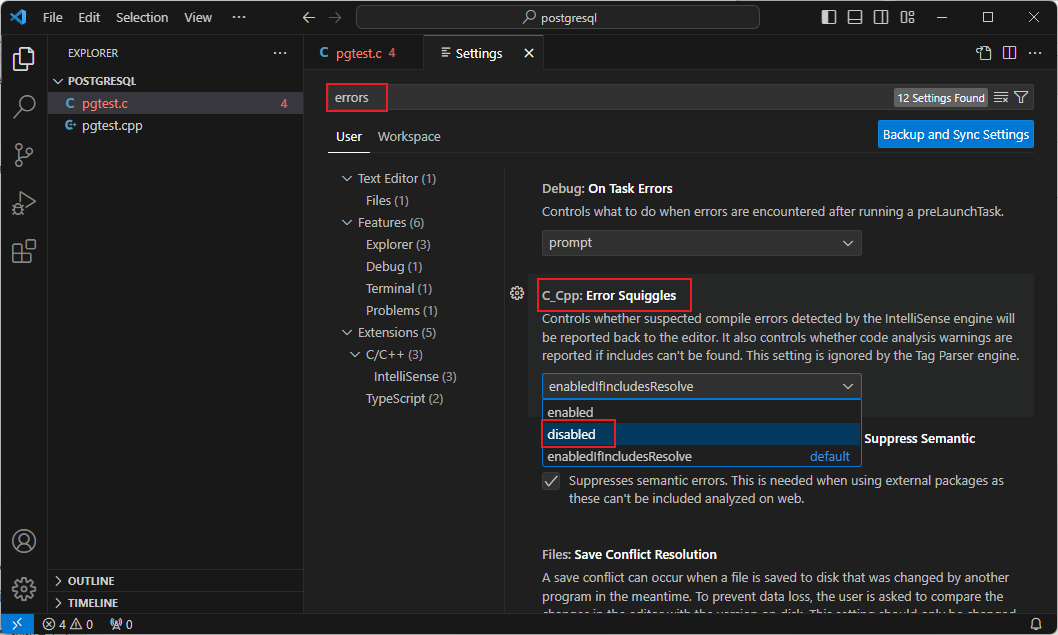The image size is (1058, 635).
Task: Open the Source Control view
Action: (24, 155)
